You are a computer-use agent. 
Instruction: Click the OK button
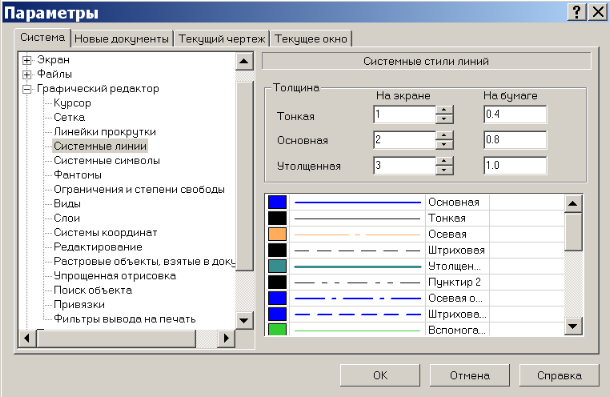coord(380,375)
